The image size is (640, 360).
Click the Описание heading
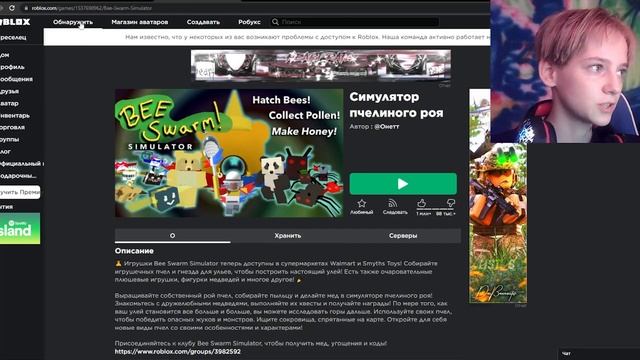click(134, 251)
